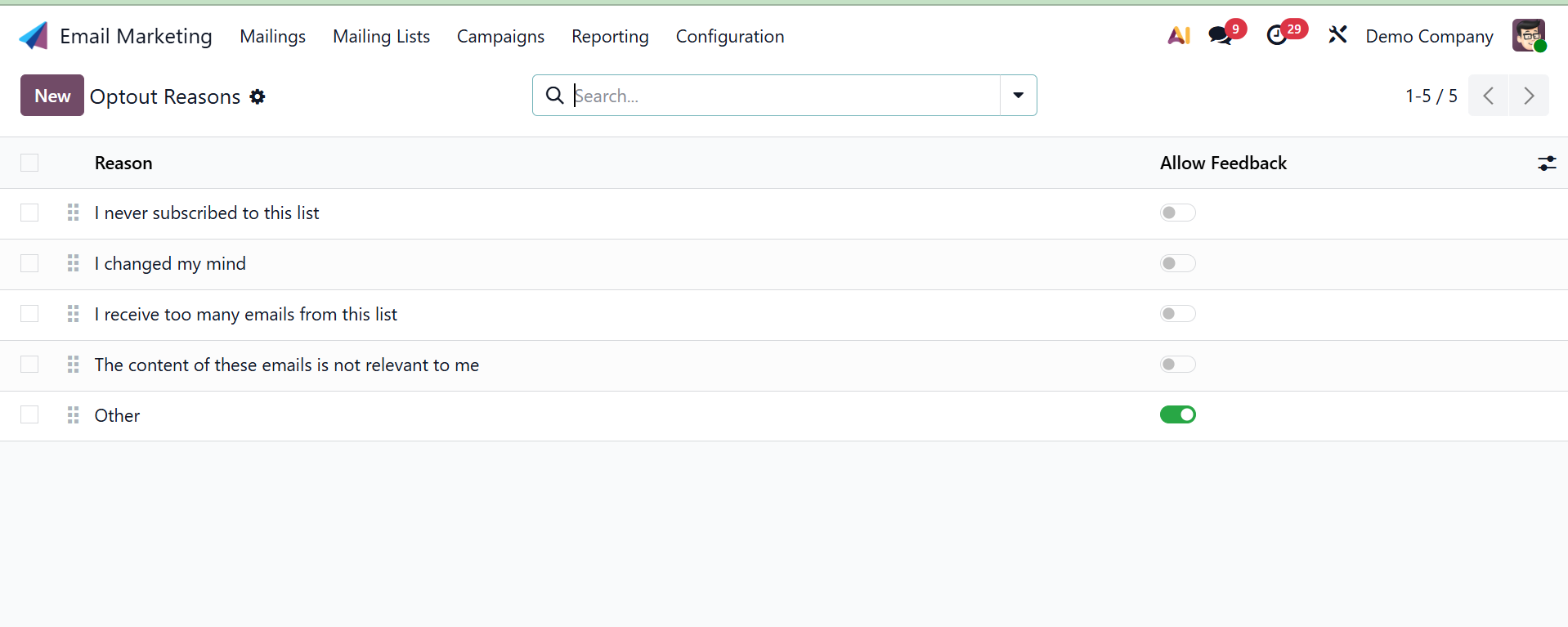Open the user avatar menu
The image size is (1568, 627).
(x=1529, y=36)
